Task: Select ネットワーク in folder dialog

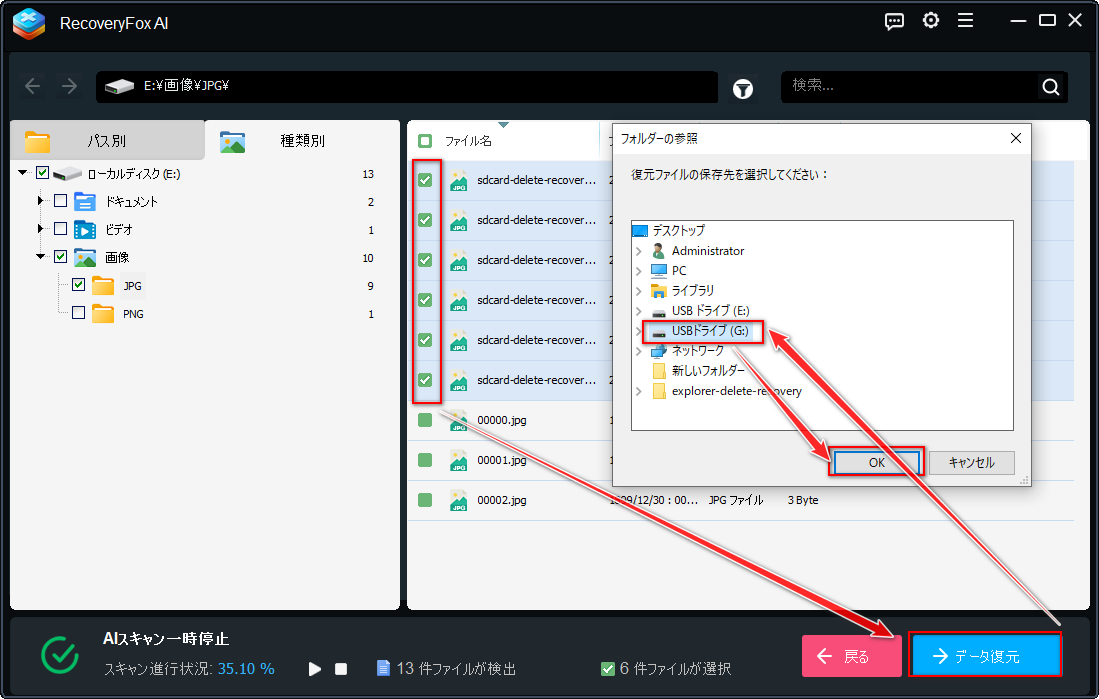Action: pyautogui.click(x=697, y=351)
